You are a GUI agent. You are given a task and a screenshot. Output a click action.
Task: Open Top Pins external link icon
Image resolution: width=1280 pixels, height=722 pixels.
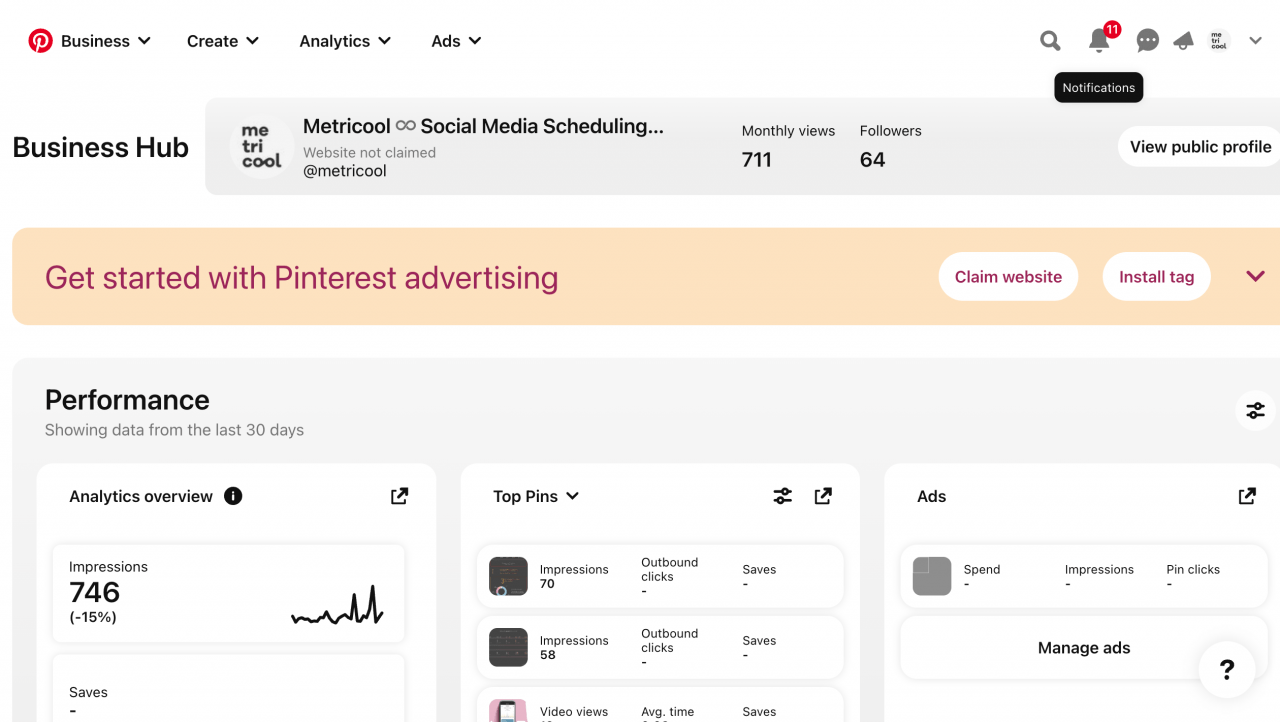pos(823,496)
